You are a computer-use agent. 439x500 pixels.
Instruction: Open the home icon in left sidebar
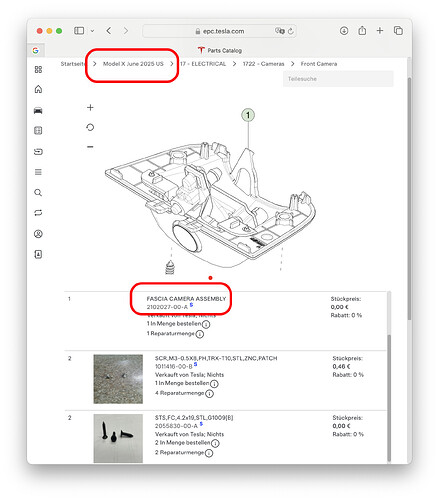coord(38,89)
